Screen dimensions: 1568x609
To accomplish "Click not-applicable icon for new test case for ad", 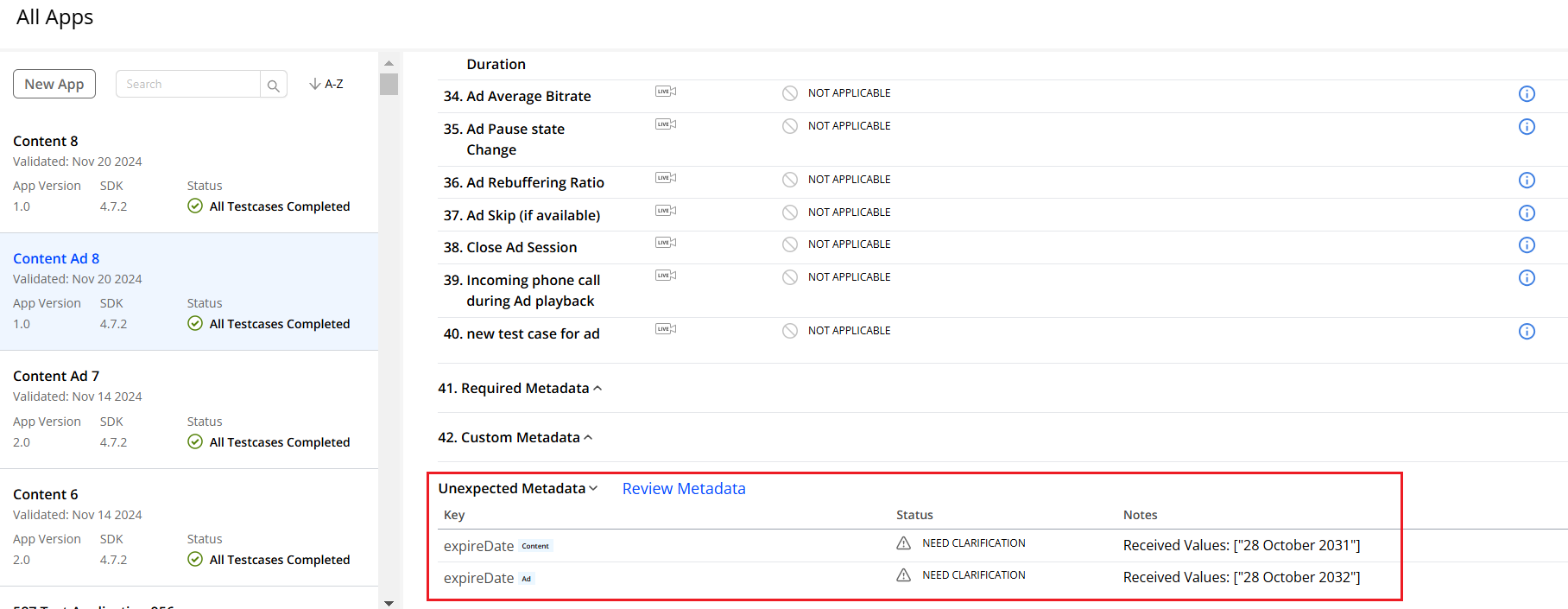I will pyautogui.click(x=790, y=331).
